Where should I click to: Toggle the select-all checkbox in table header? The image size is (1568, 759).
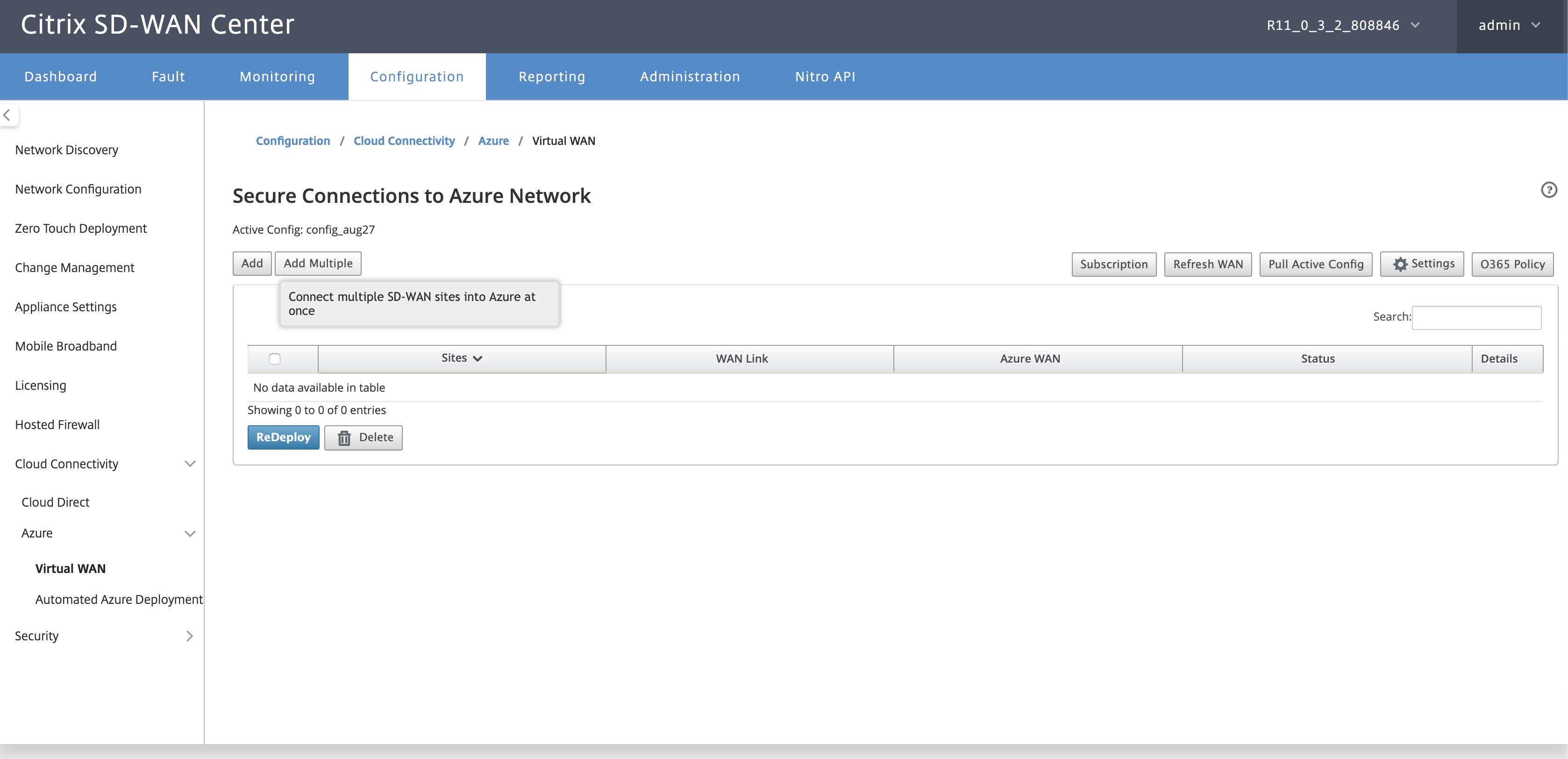(275, 359)
